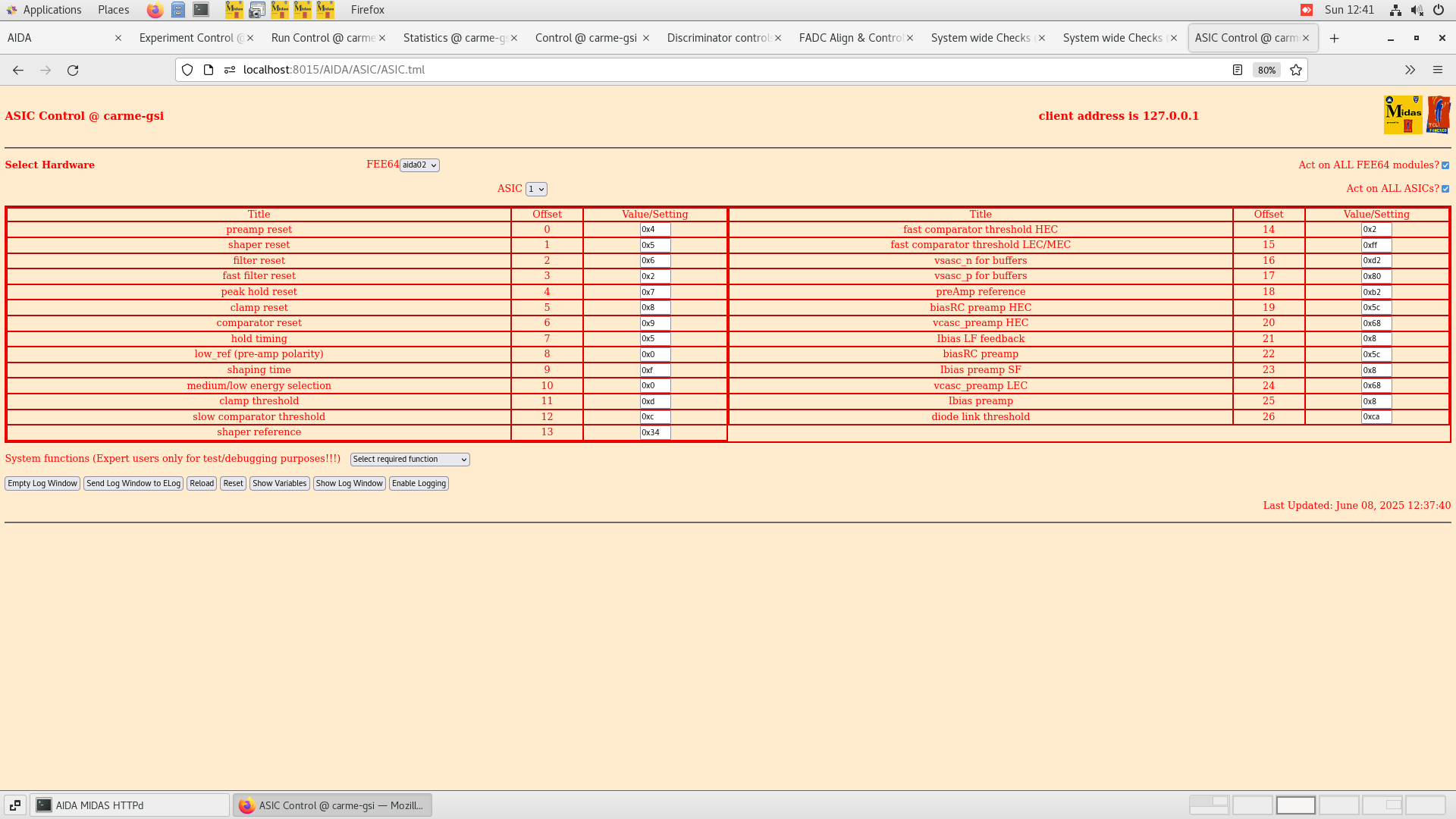The image size is (1456, 819).
Task: Toggle reader view icon in address bar
Action: click(x=1238, y=70)
